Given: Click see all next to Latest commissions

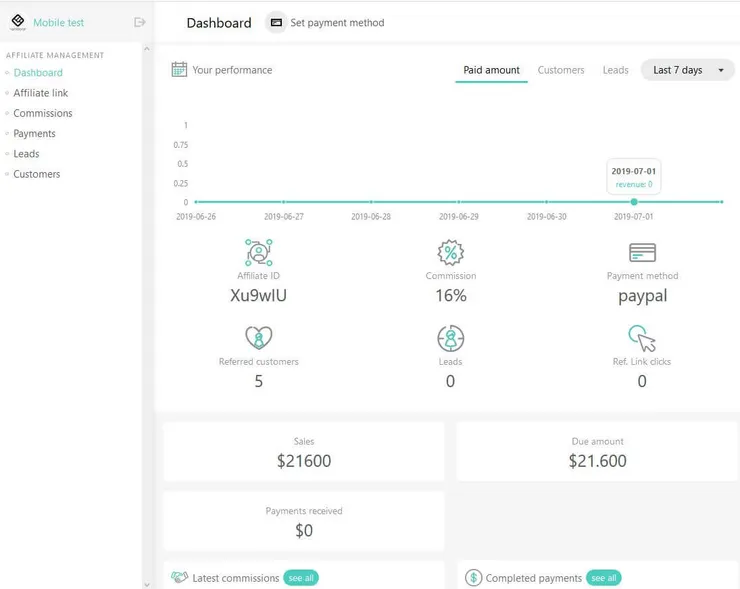Looking at the screenshot, I should [x=301, y=578].
